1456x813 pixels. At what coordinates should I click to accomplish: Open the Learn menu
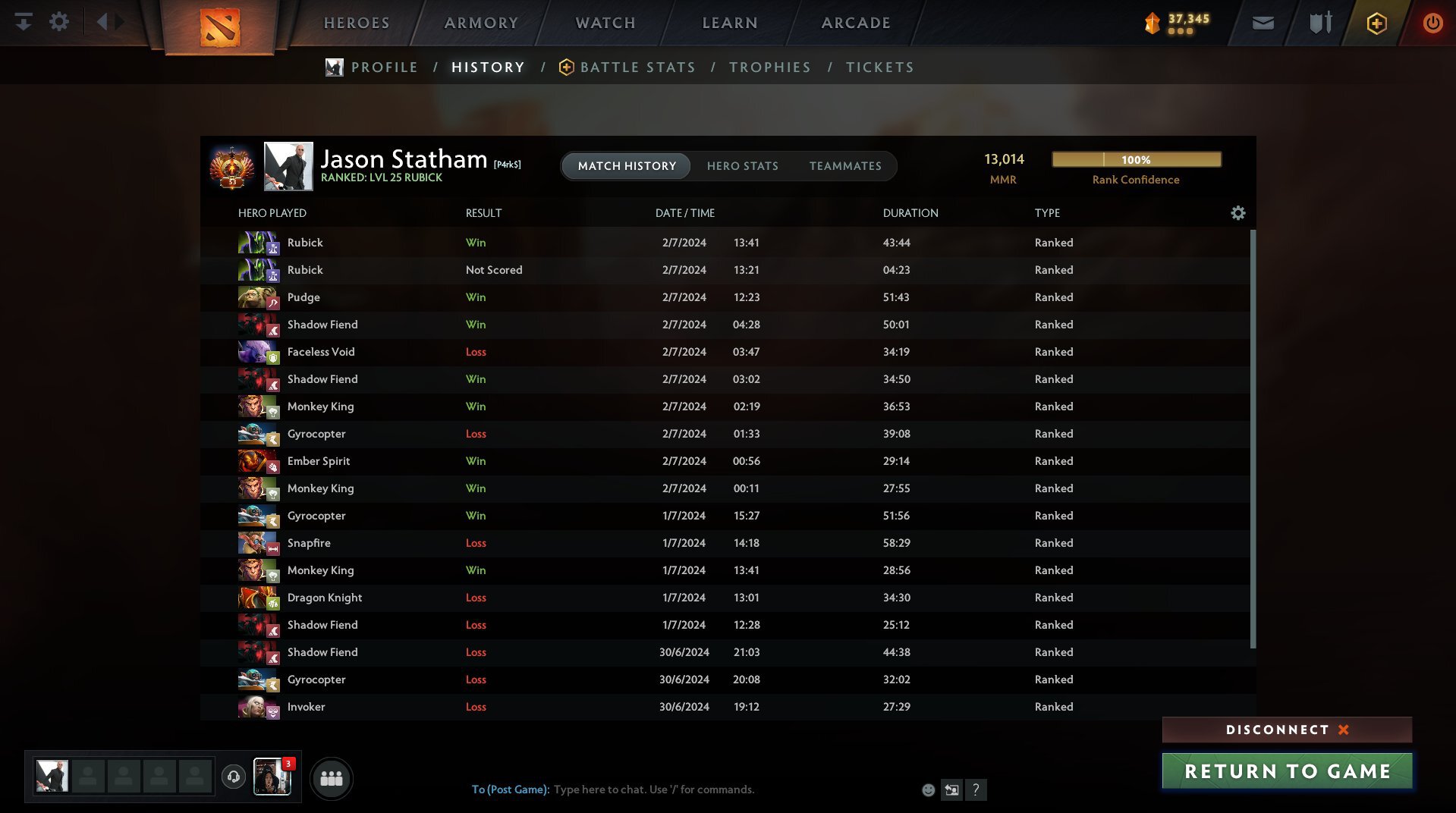[x=730, y=23]
